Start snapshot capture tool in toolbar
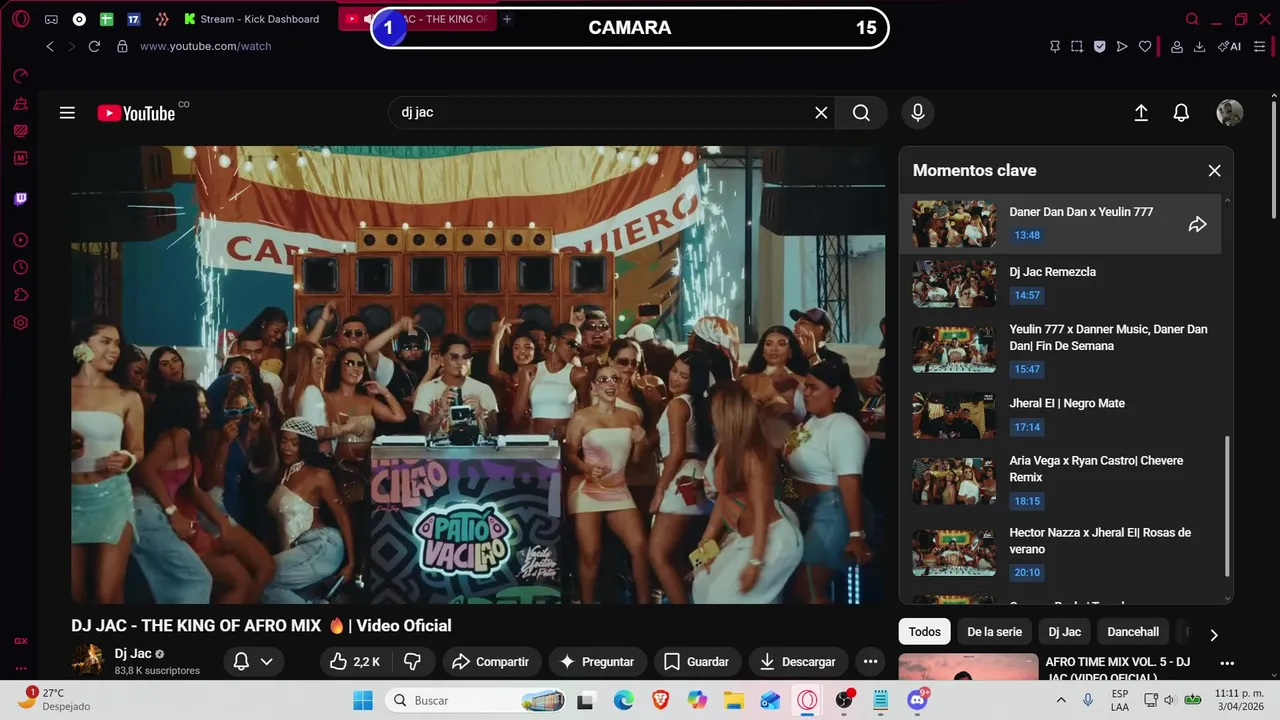 tap(1077, 46)
